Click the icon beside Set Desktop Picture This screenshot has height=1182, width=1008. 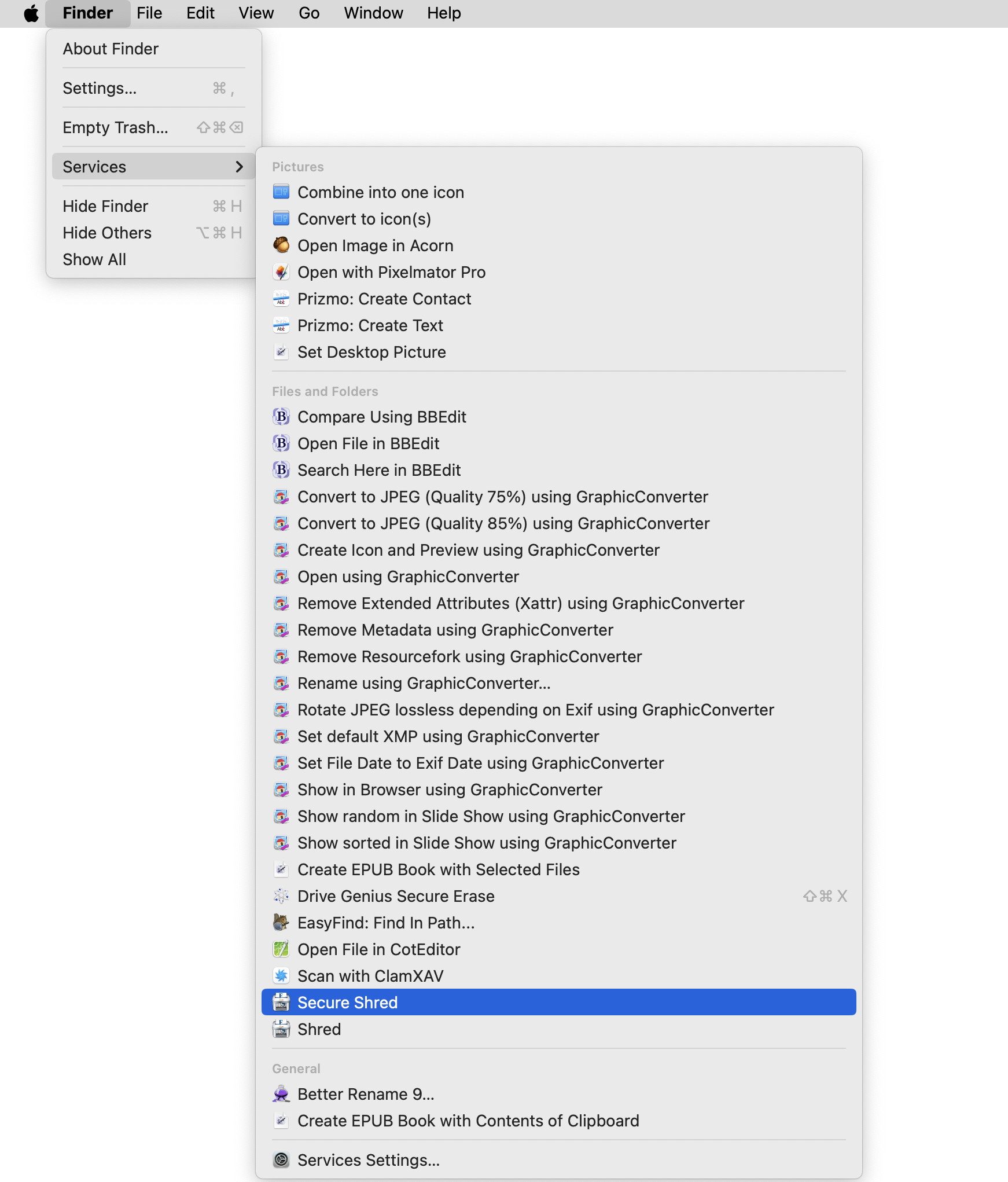(x=281, y=352)
